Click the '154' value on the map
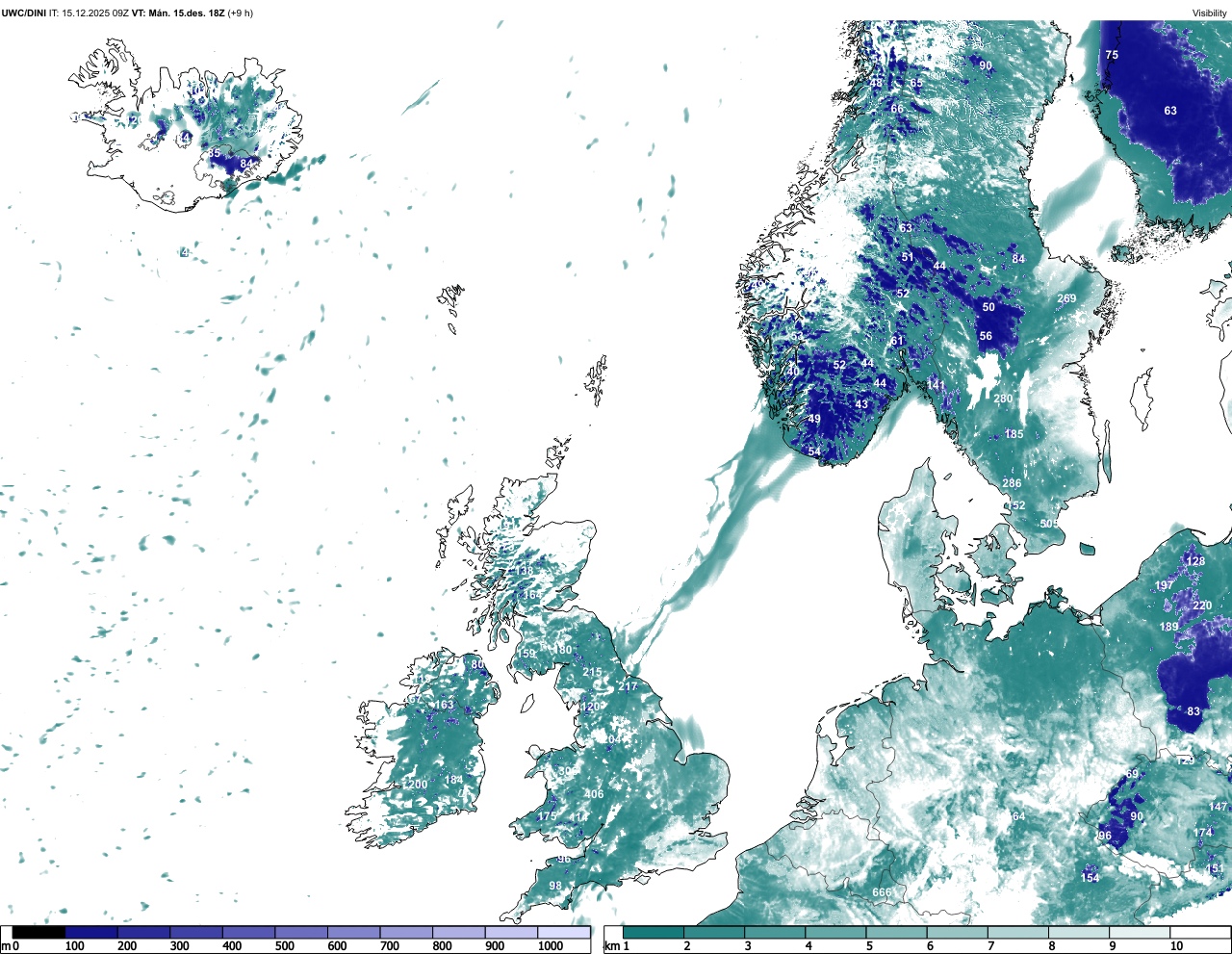1232x954 pixels. click(1090, 878)
